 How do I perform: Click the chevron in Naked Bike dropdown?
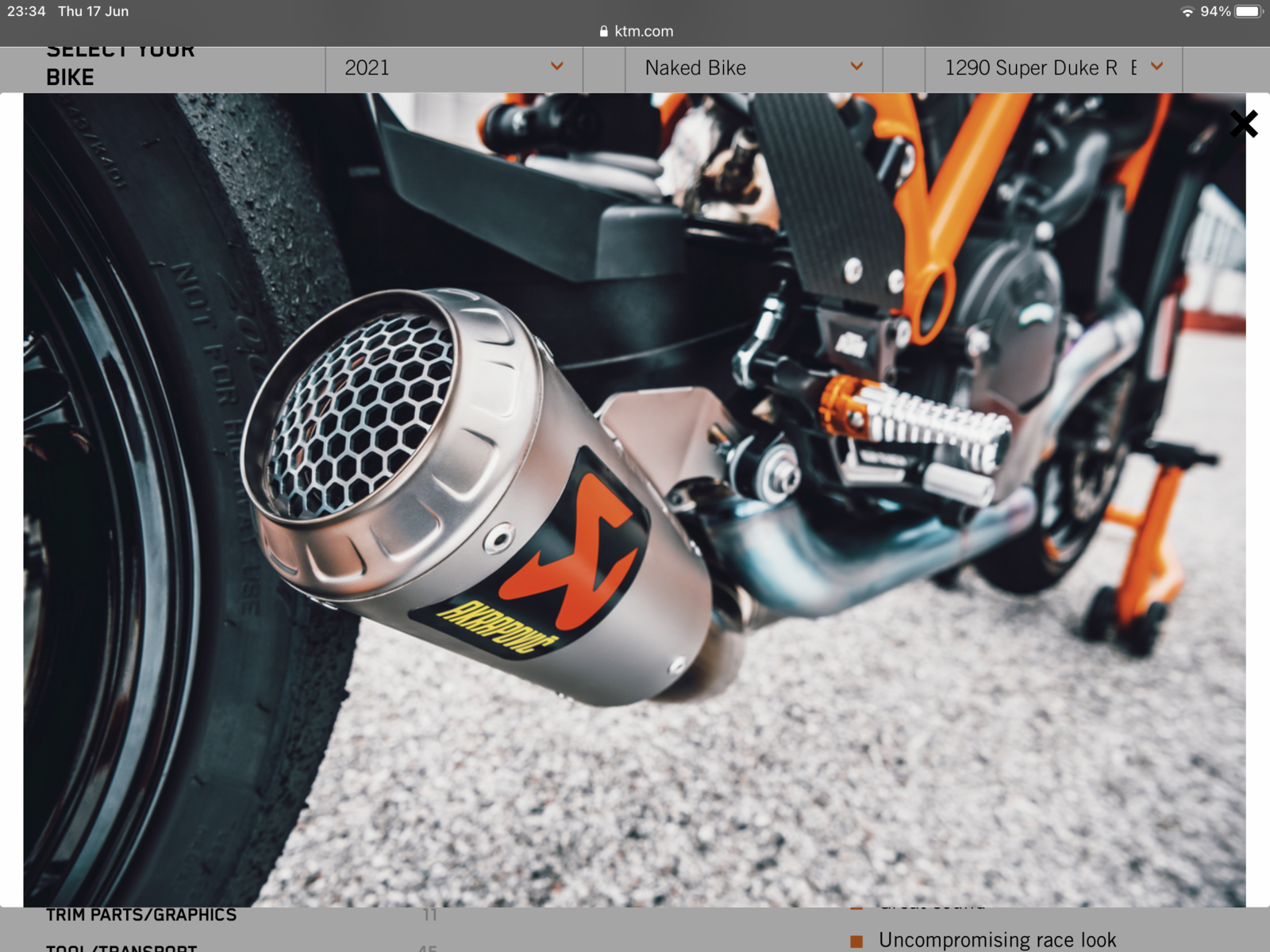[856, 67]
